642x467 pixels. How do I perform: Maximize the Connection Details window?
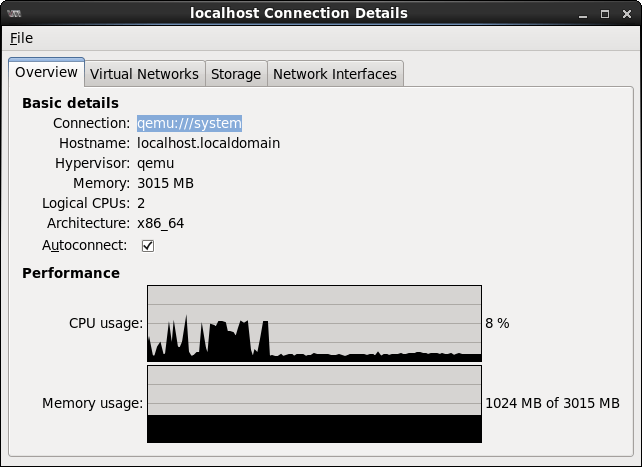pyautogui.click(x=605, y=13)
